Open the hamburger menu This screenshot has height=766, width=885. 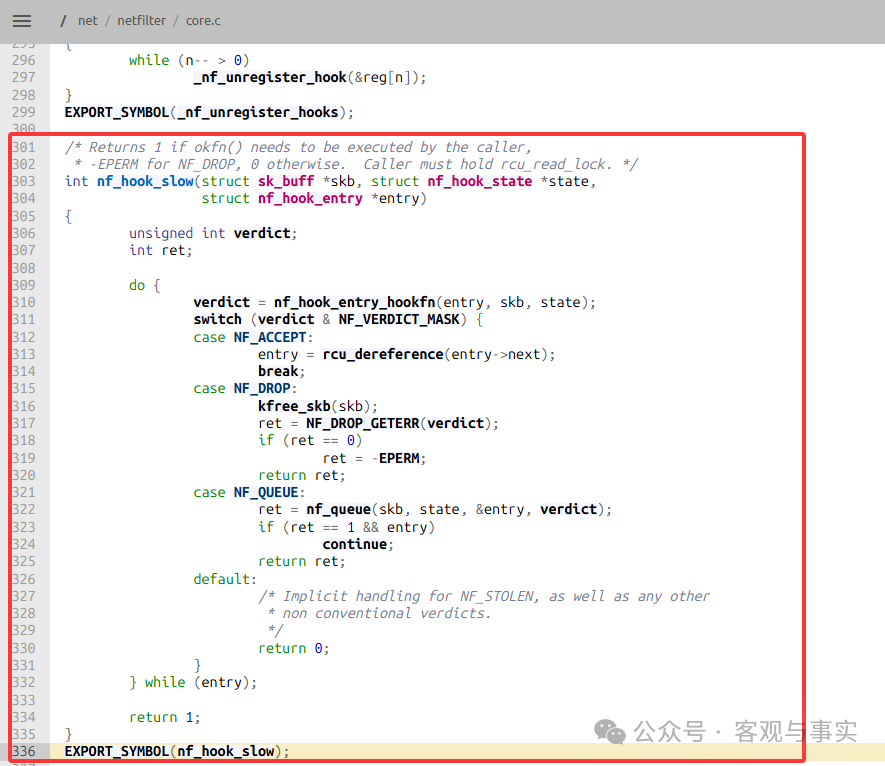(22, 21)
